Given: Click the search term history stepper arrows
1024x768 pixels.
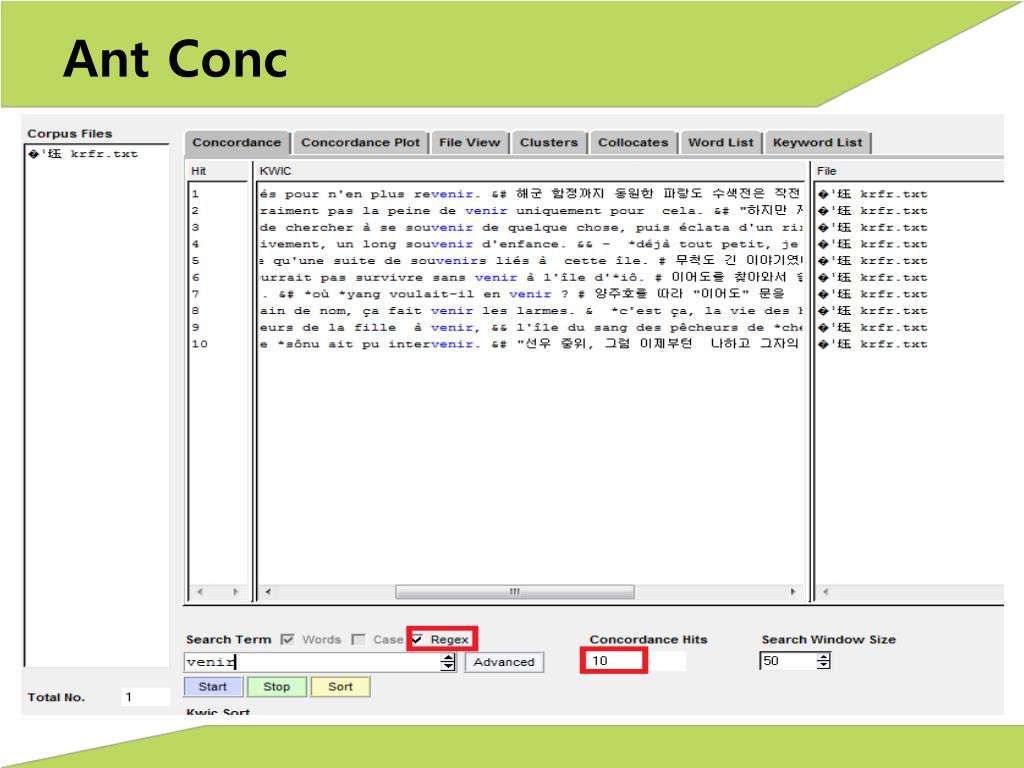Looking at the screenshot, I should tap(448, 662).
